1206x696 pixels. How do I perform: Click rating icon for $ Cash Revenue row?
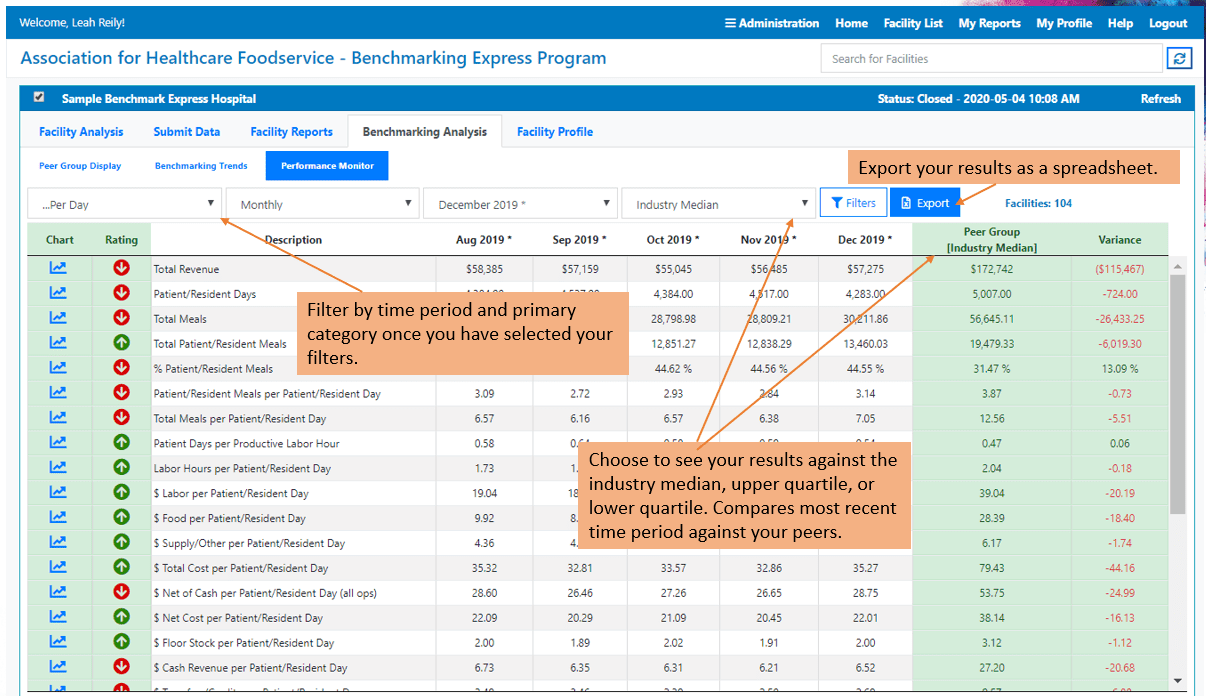[x=122, y=667]
